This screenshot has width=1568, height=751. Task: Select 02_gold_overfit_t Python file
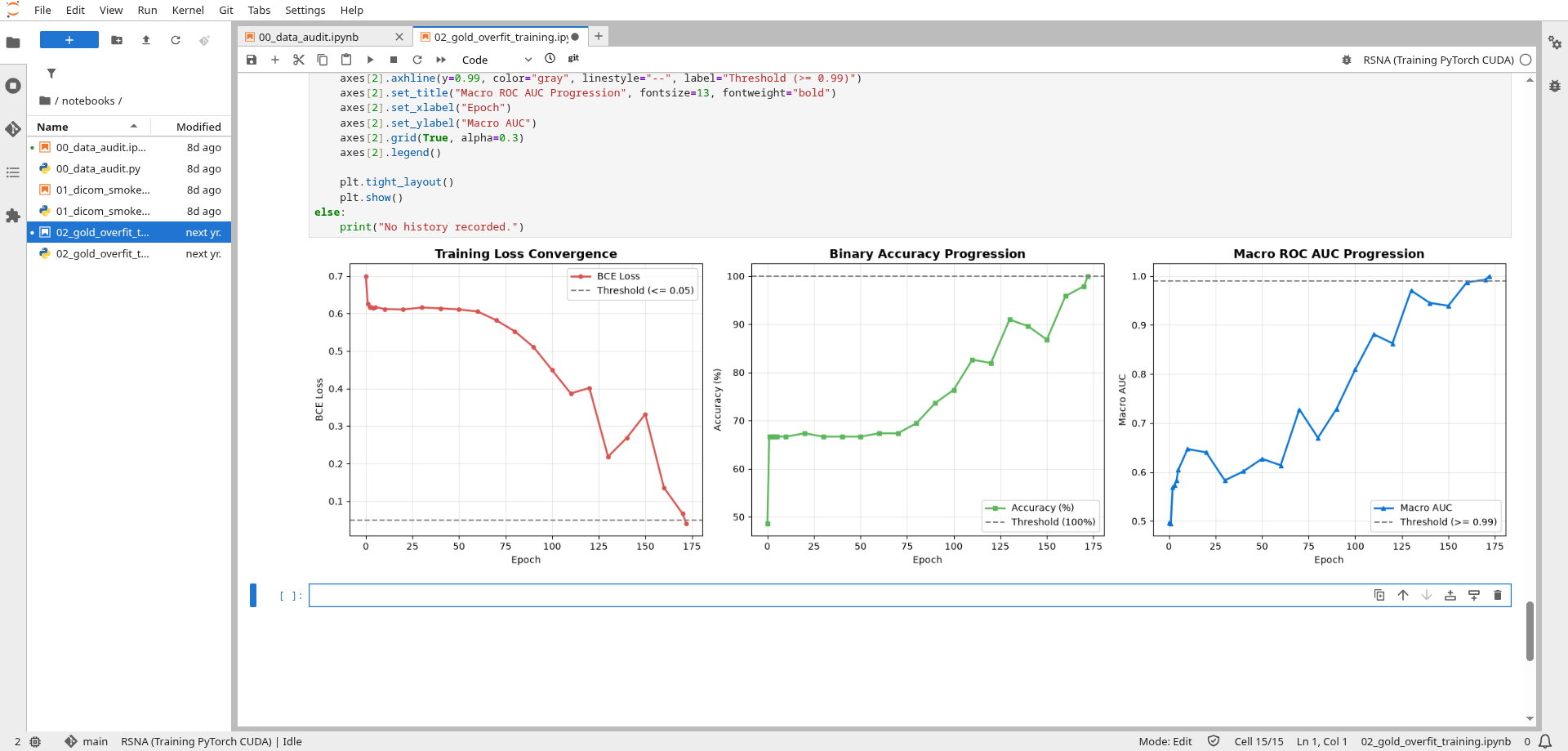pyautogui.click(x=129, y=253)
